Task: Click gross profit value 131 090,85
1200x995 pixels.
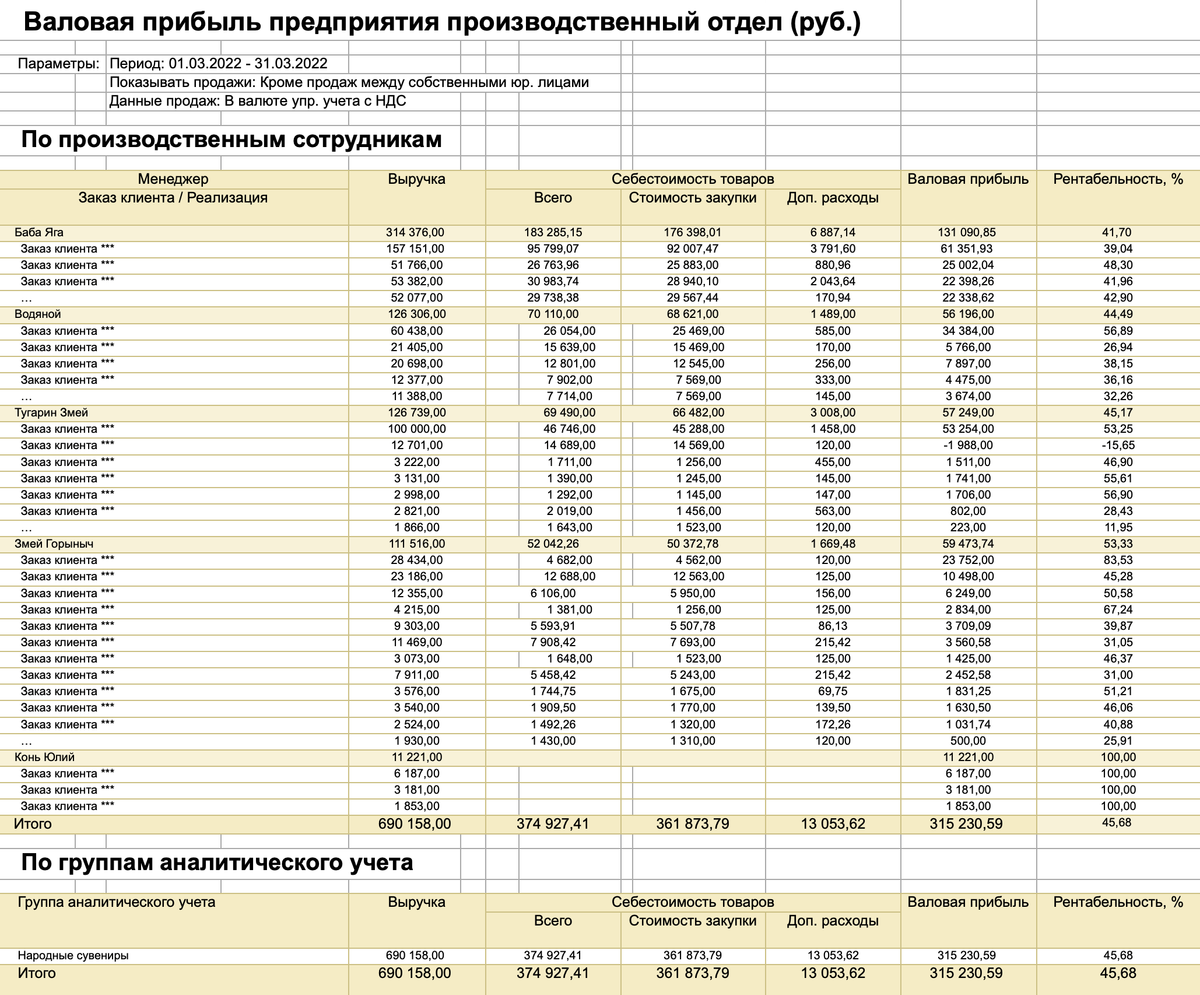Action: pyautogui.click(x=968, y=232)
